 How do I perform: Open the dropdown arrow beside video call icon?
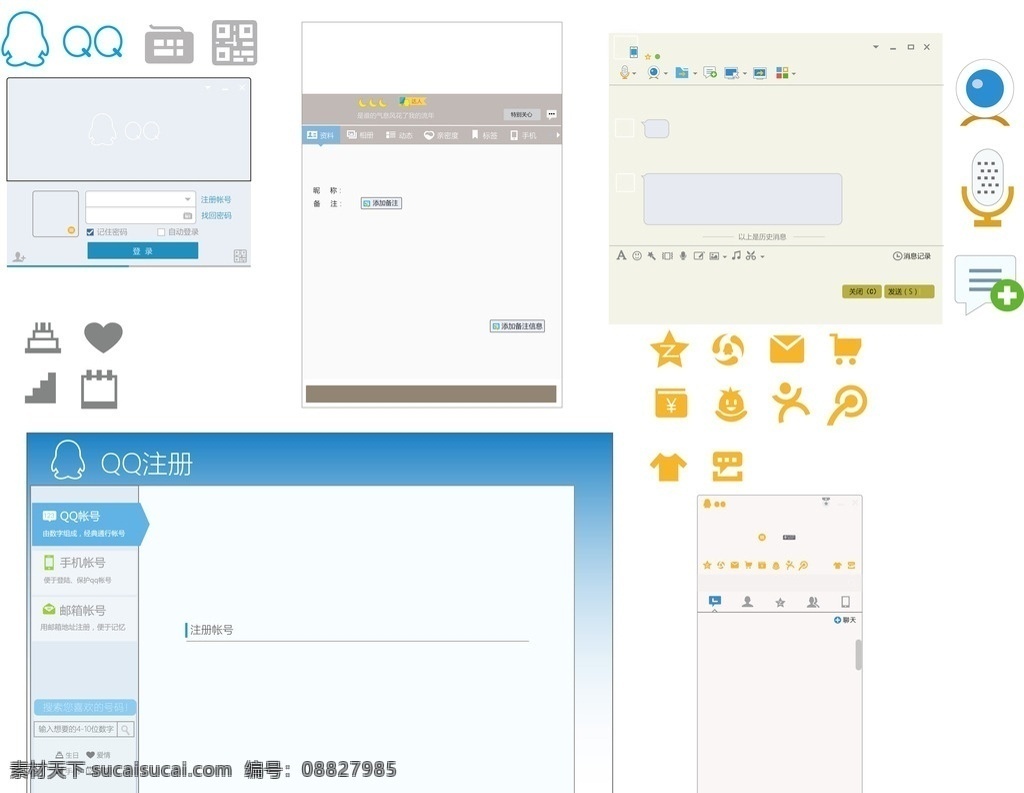[x=665, y=74]
